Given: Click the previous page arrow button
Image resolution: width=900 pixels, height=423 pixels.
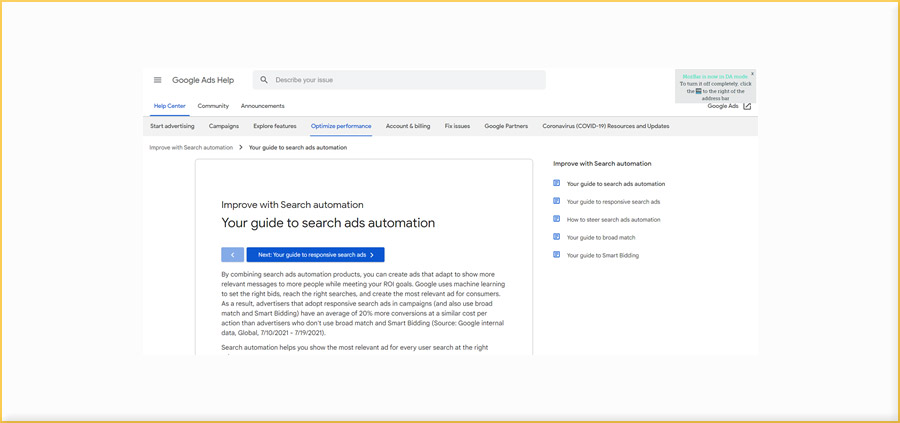Looking at the screenshot, I should coord(232,255).
